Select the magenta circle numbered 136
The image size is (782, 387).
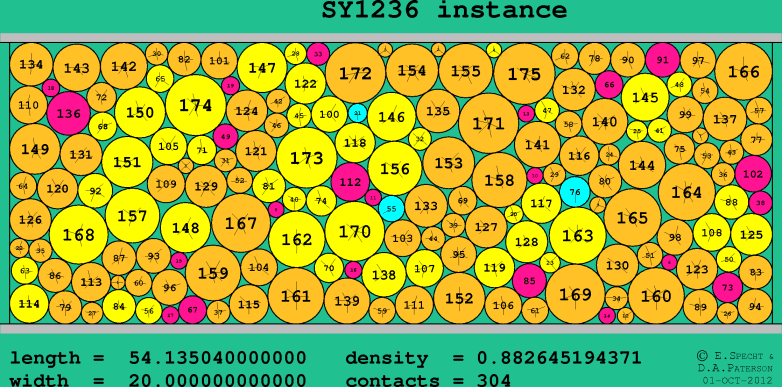69,113
